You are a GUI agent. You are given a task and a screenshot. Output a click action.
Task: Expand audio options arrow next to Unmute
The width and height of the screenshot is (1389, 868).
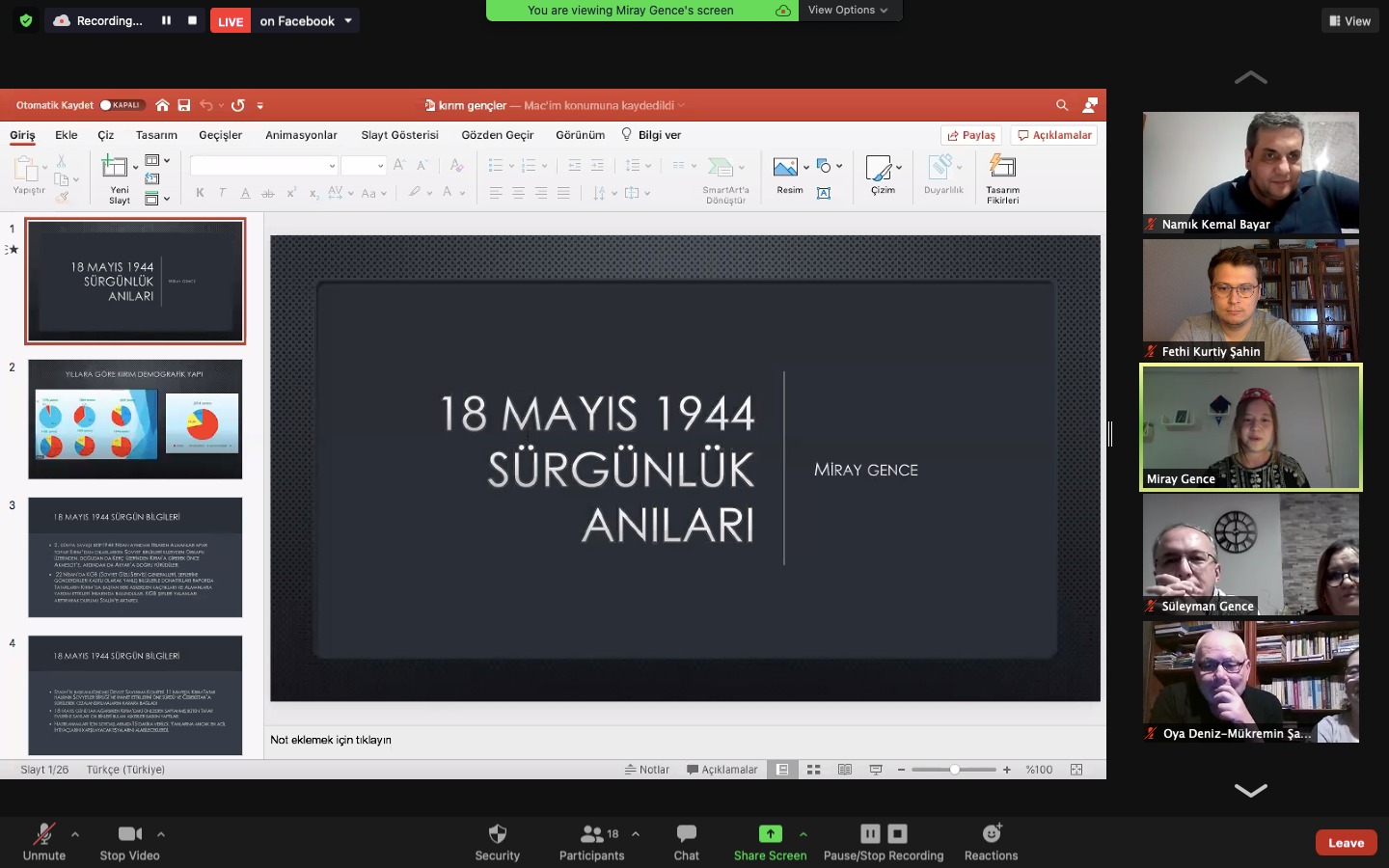(x=75, y=834)
